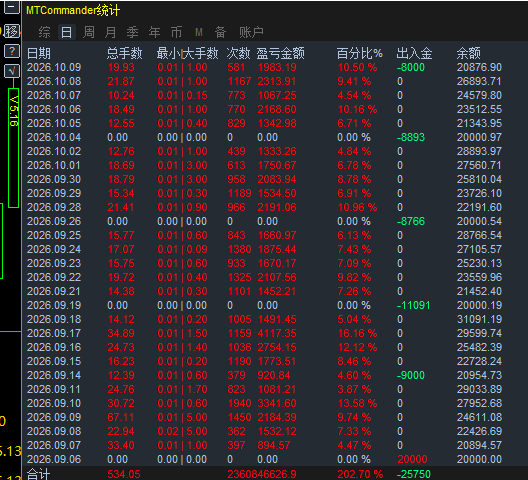Click date 2026.10.06
This screenshot has height=480, width=528.
point(54,109)
